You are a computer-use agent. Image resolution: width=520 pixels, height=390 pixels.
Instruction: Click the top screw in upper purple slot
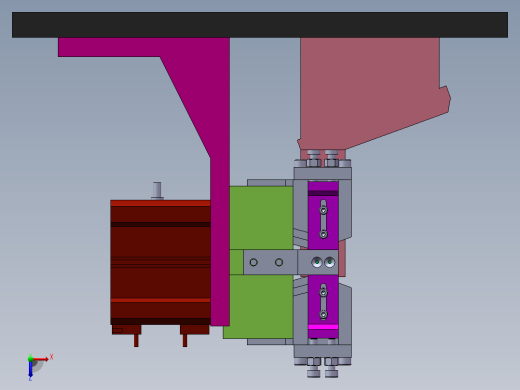323,210
